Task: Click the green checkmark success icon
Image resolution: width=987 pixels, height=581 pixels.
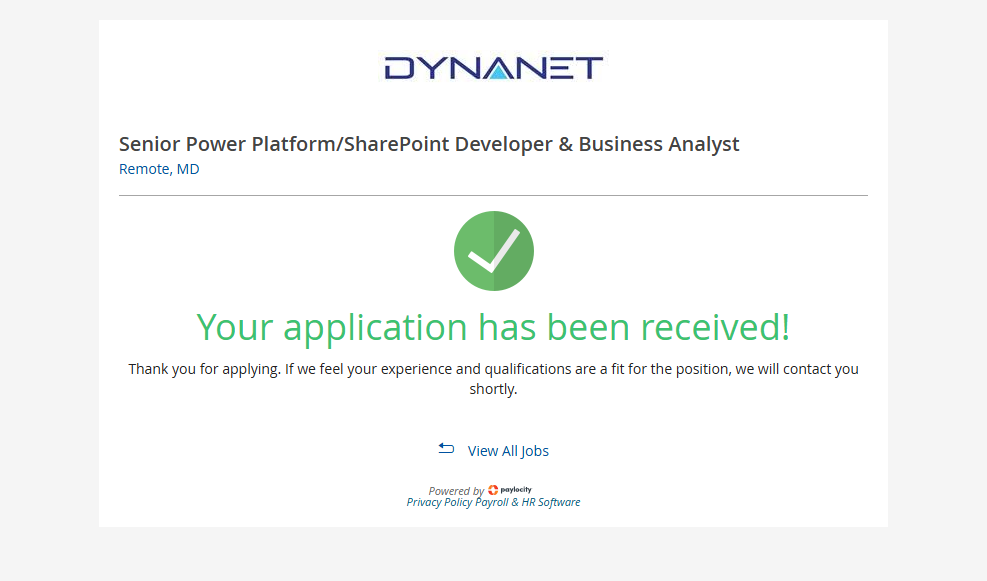Action: coord(493,251)
